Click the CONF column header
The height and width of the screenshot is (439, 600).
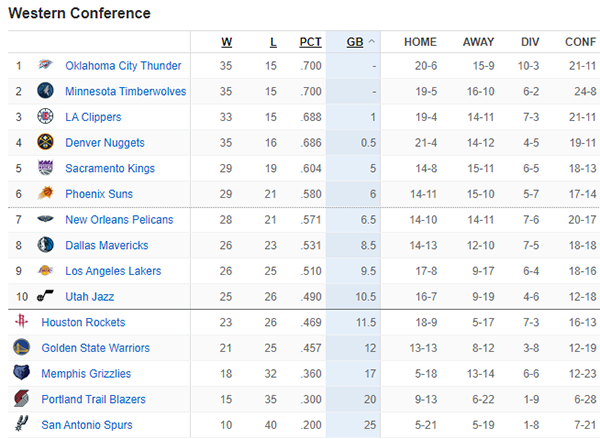point(580,42)
